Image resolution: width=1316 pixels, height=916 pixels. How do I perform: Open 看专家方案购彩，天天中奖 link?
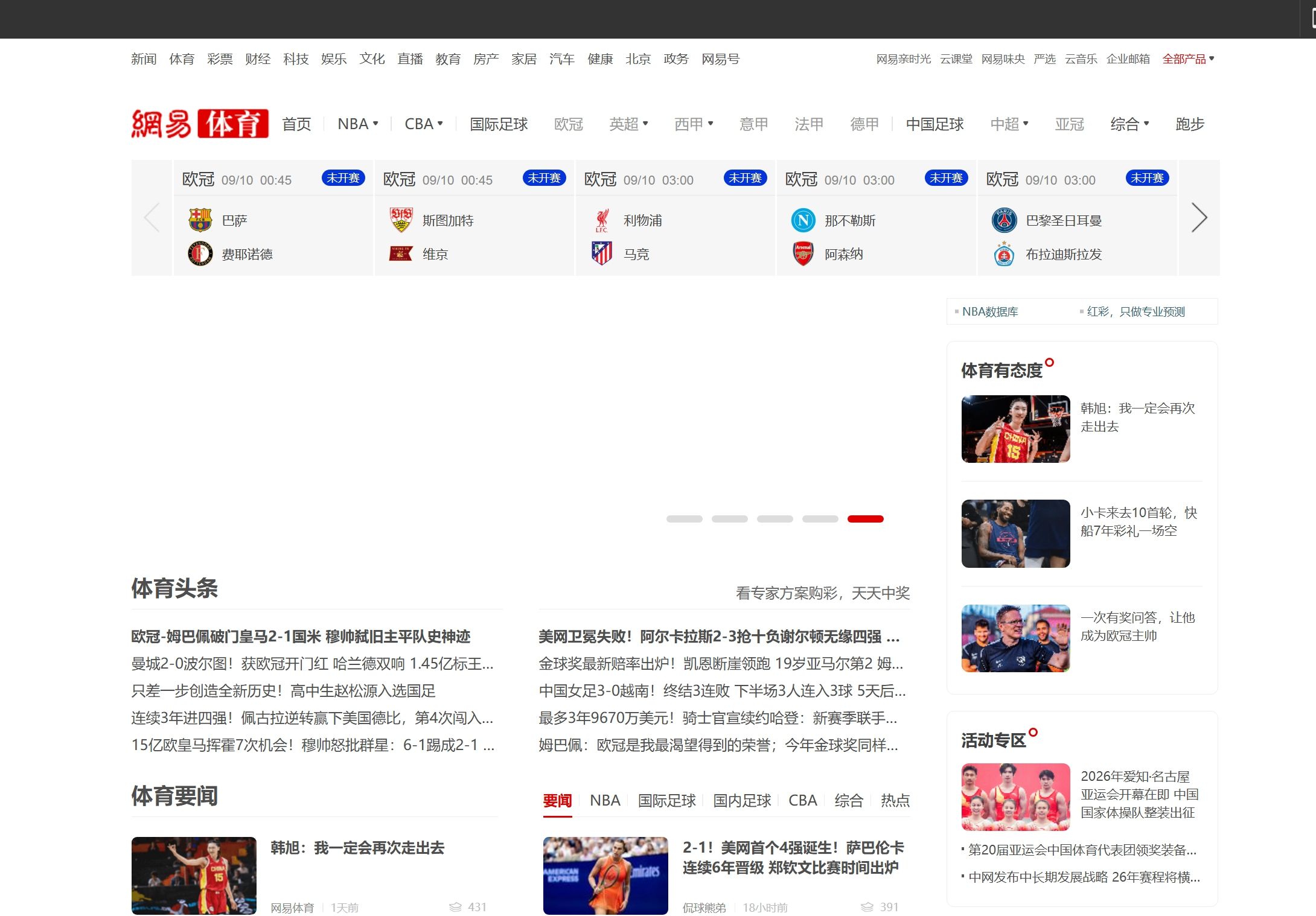(823, 593)
